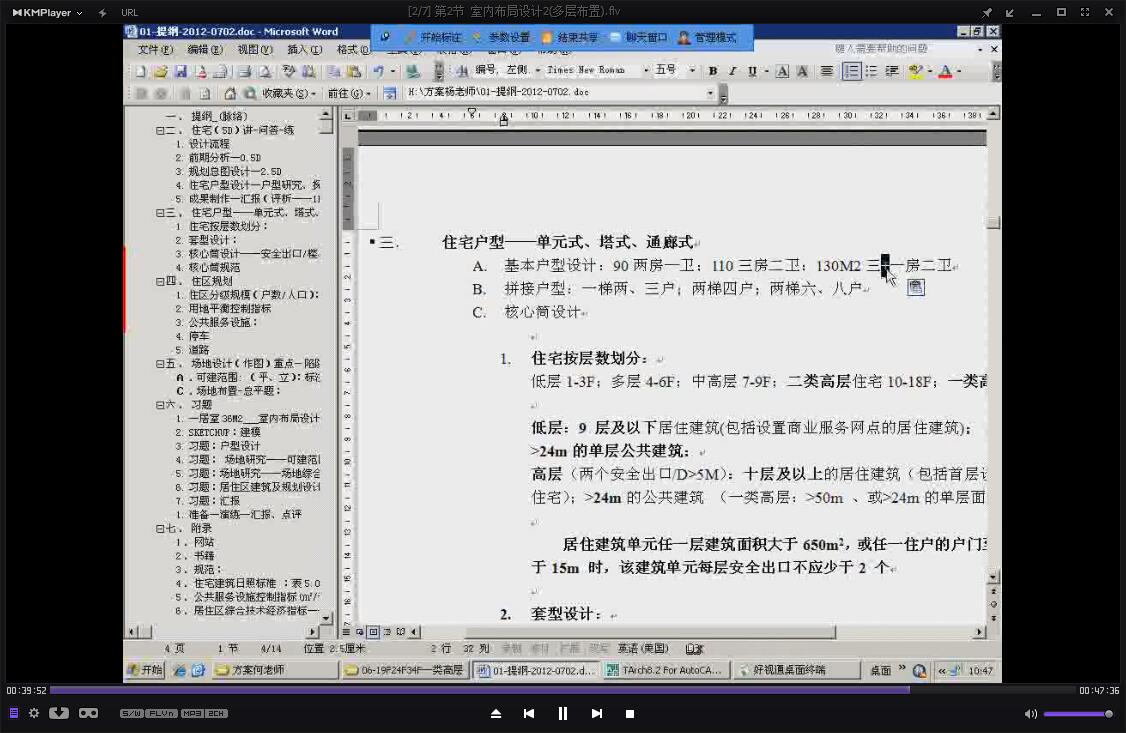Open the 前往 dropdown in Web toolbar
This screenshot has height=733, width=1126.
tap(349, 93)
